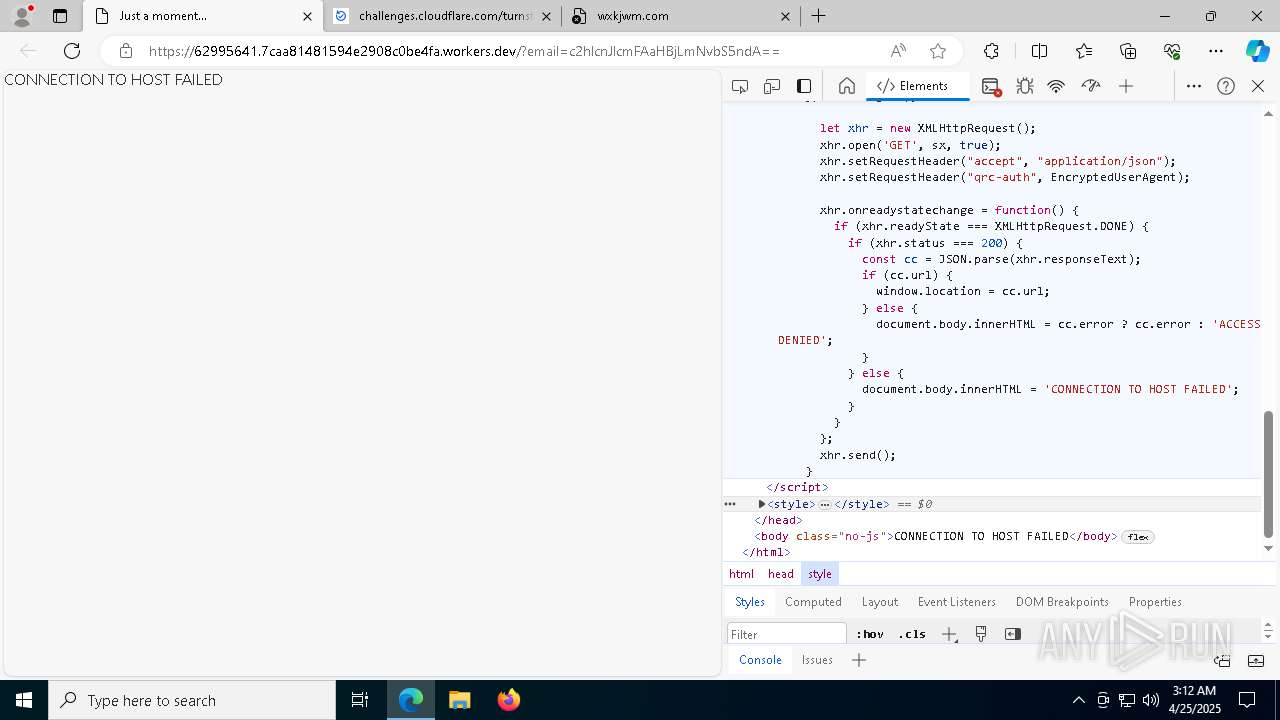Launch Firefox from the taskbar

(509, 700)
